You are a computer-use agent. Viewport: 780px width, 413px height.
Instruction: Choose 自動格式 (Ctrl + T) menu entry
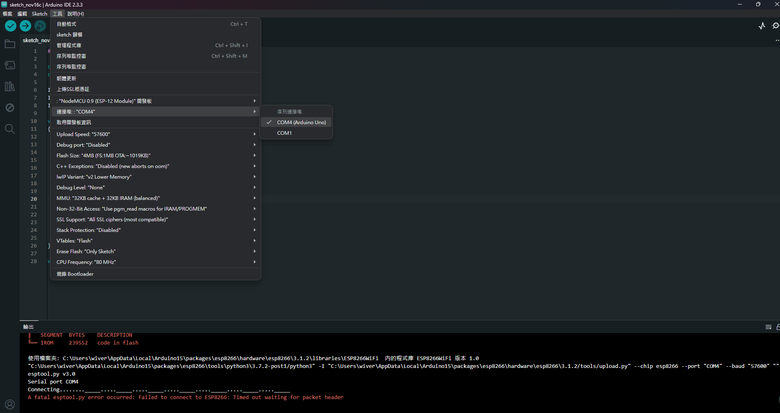pos(156,24)
